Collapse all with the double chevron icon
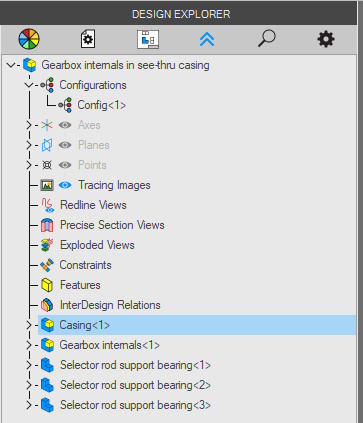This screenshot has height=423, width=363. click(207, 39)
